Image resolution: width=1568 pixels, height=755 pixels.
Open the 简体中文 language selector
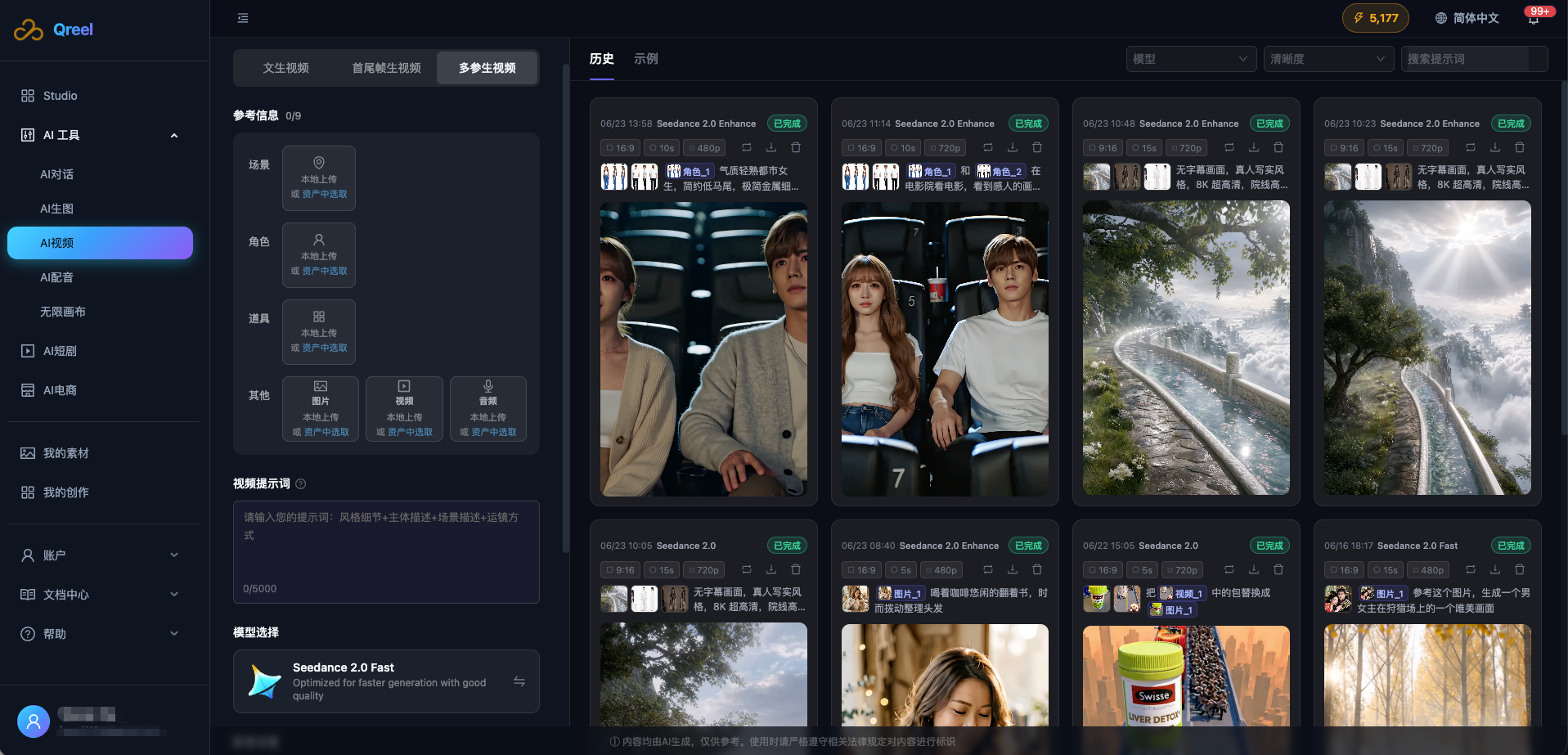1467,18
